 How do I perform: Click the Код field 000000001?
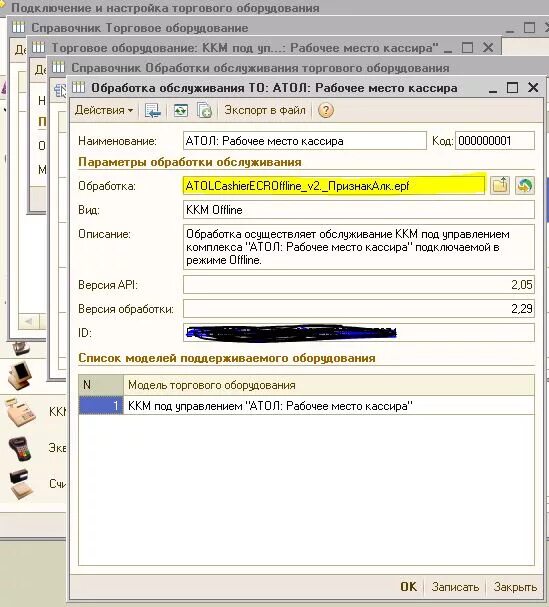tap(495, 141)
